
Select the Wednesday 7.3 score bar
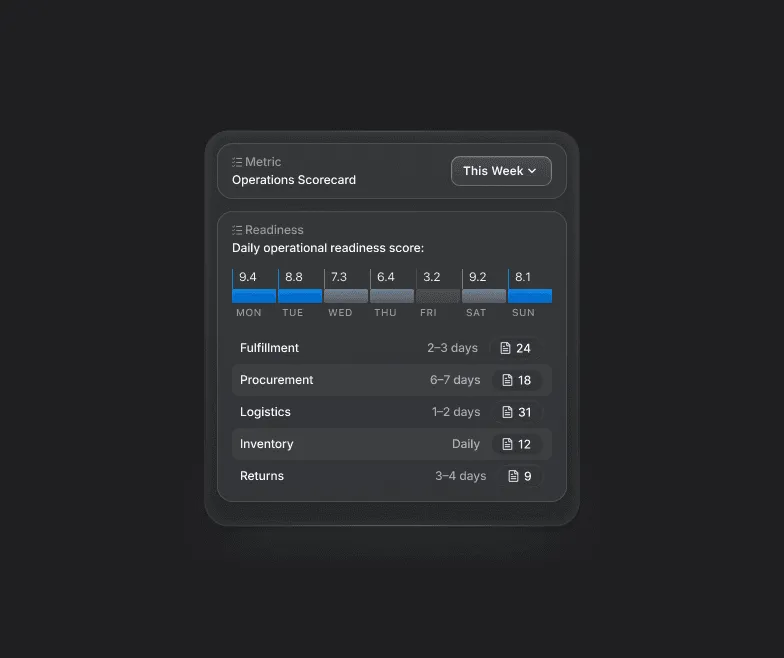pos(346,296)
